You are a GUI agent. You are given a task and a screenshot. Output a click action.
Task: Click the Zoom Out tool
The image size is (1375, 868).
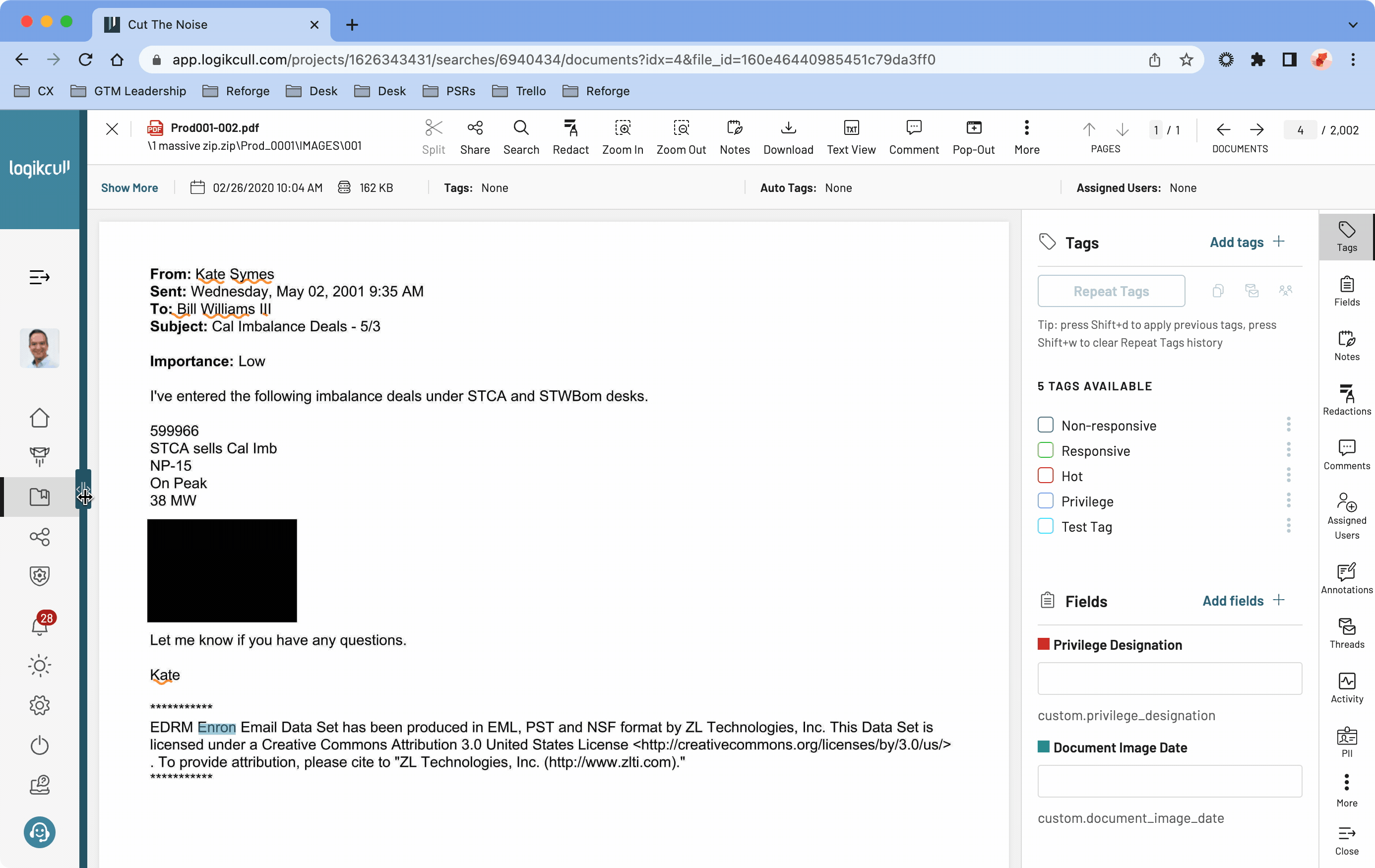pos(681,137)
